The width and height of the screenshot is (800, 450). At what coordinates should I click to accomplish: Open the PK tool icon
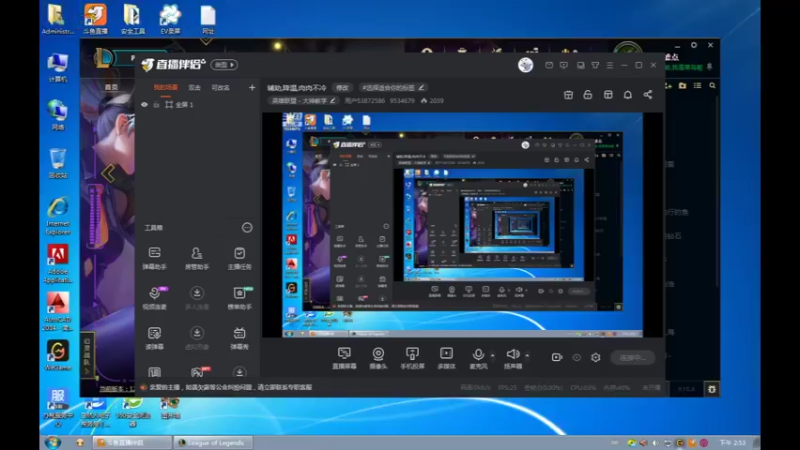tap(198, 372)
